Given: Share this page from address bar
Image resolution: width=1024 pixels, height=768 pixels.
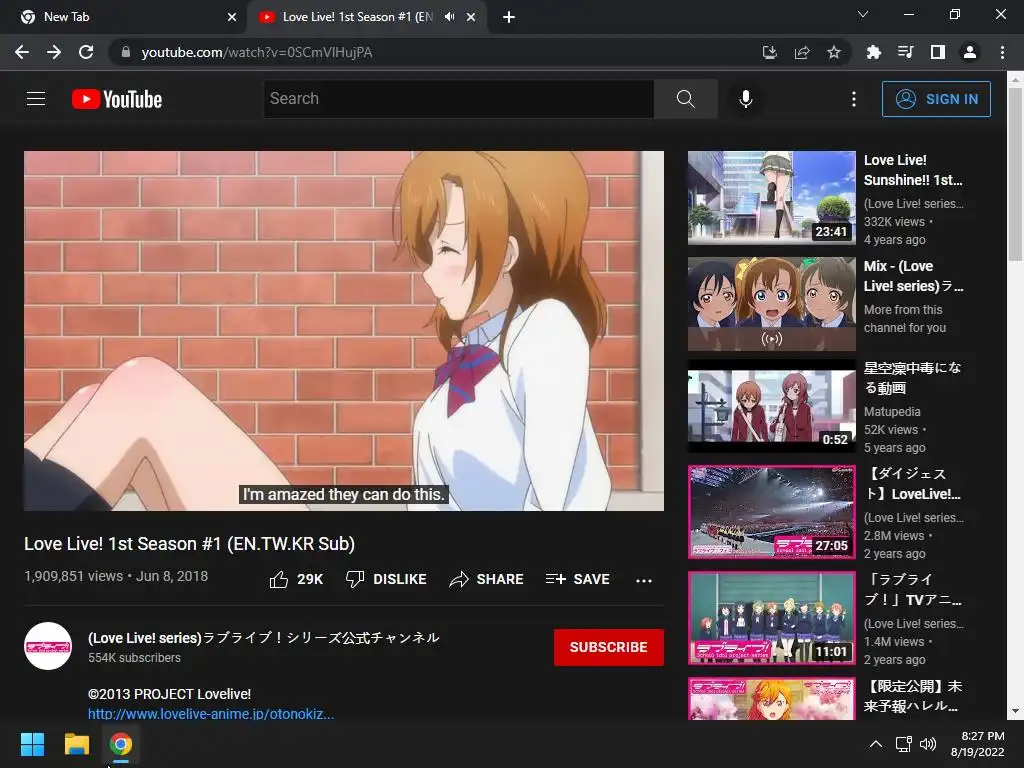Looking at the screenshot, I should 802,52.
